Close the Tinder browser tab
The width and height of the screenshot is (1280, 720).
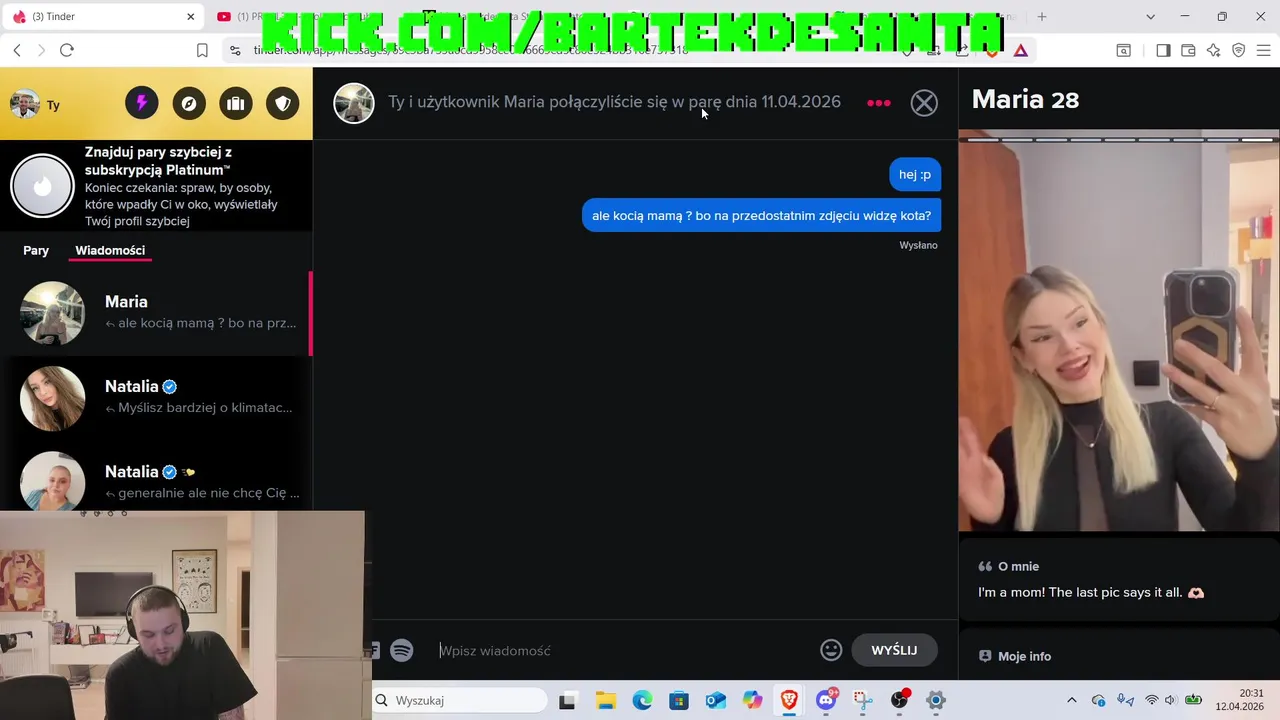pyautogui.click(x=191, y=17)
